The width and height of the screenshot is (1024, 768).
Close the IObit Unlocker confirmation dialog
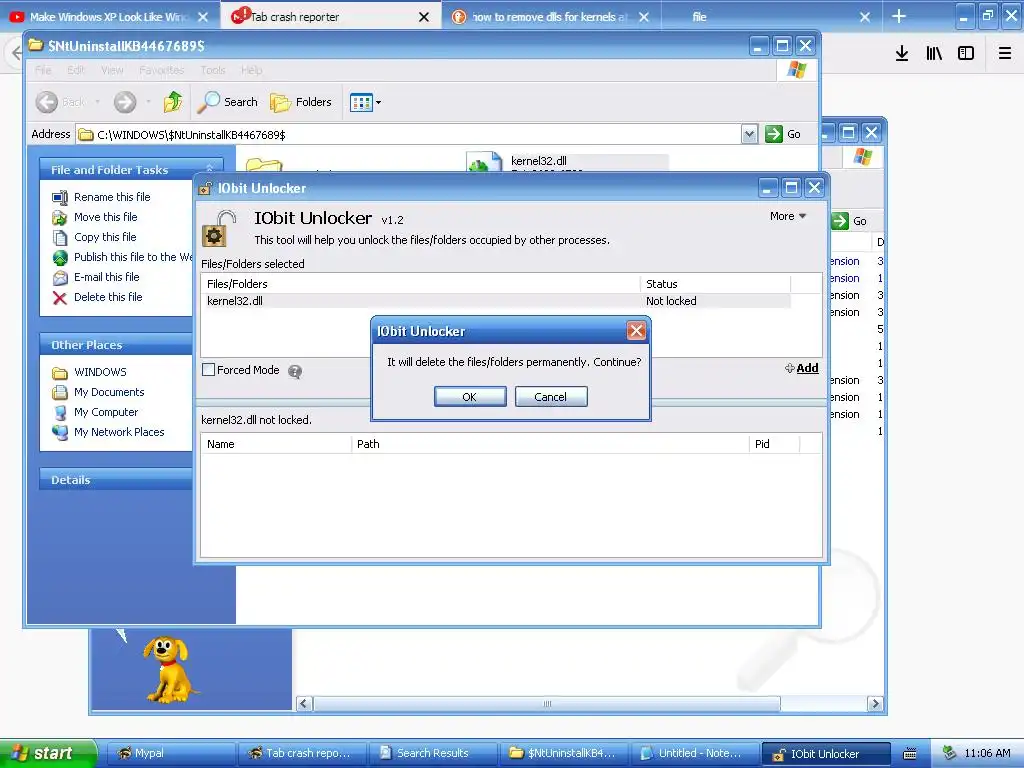(636, 330)
